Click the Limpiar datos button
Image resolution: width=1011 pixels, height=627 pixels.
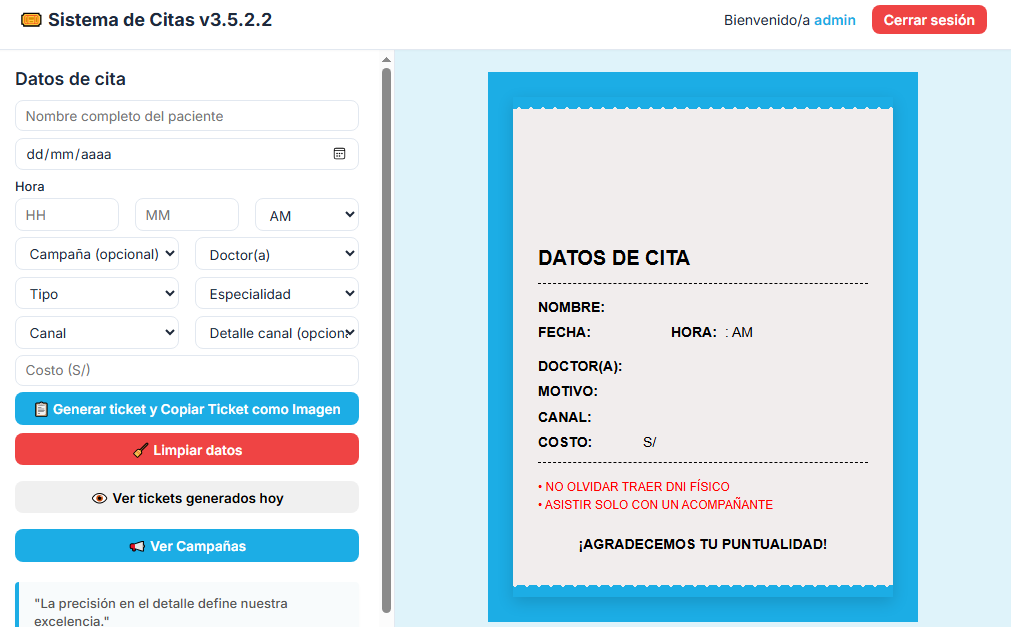(x=187, y=450)
